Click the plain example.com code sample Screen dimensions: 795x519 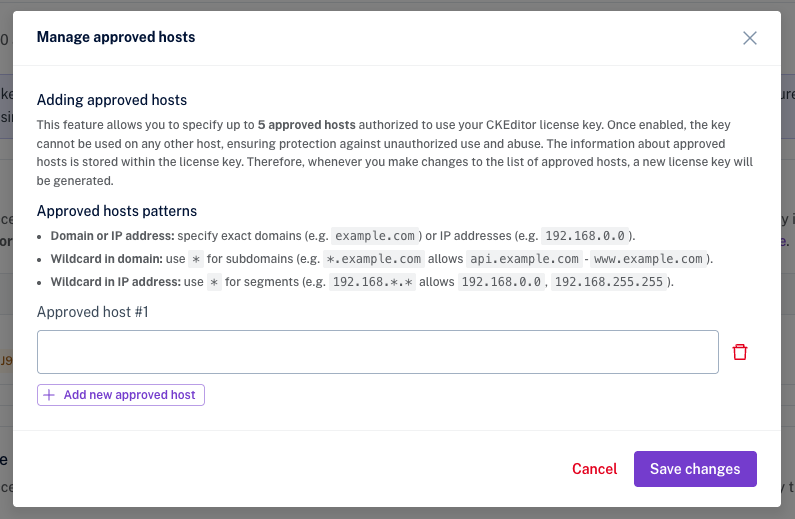375,236
